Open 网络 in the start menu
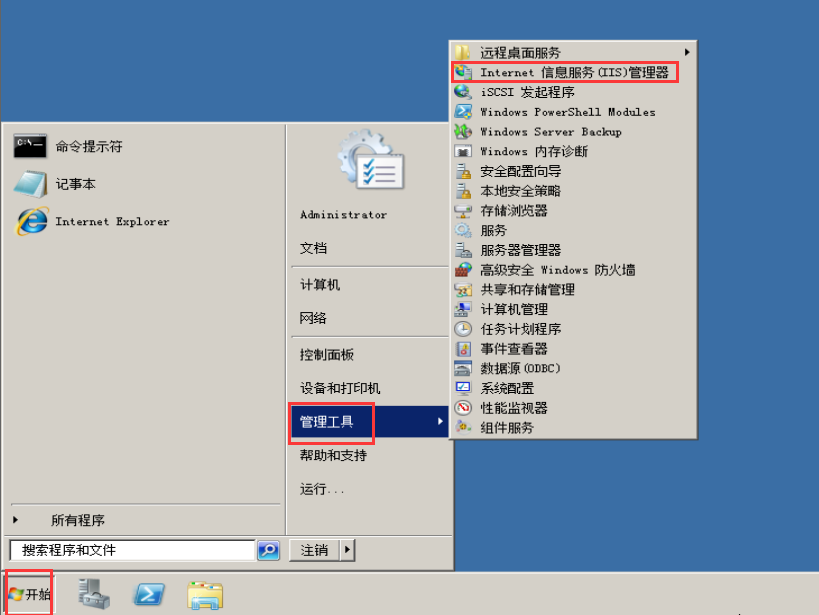The image size is (819, 615). click(x=313, y=318)
